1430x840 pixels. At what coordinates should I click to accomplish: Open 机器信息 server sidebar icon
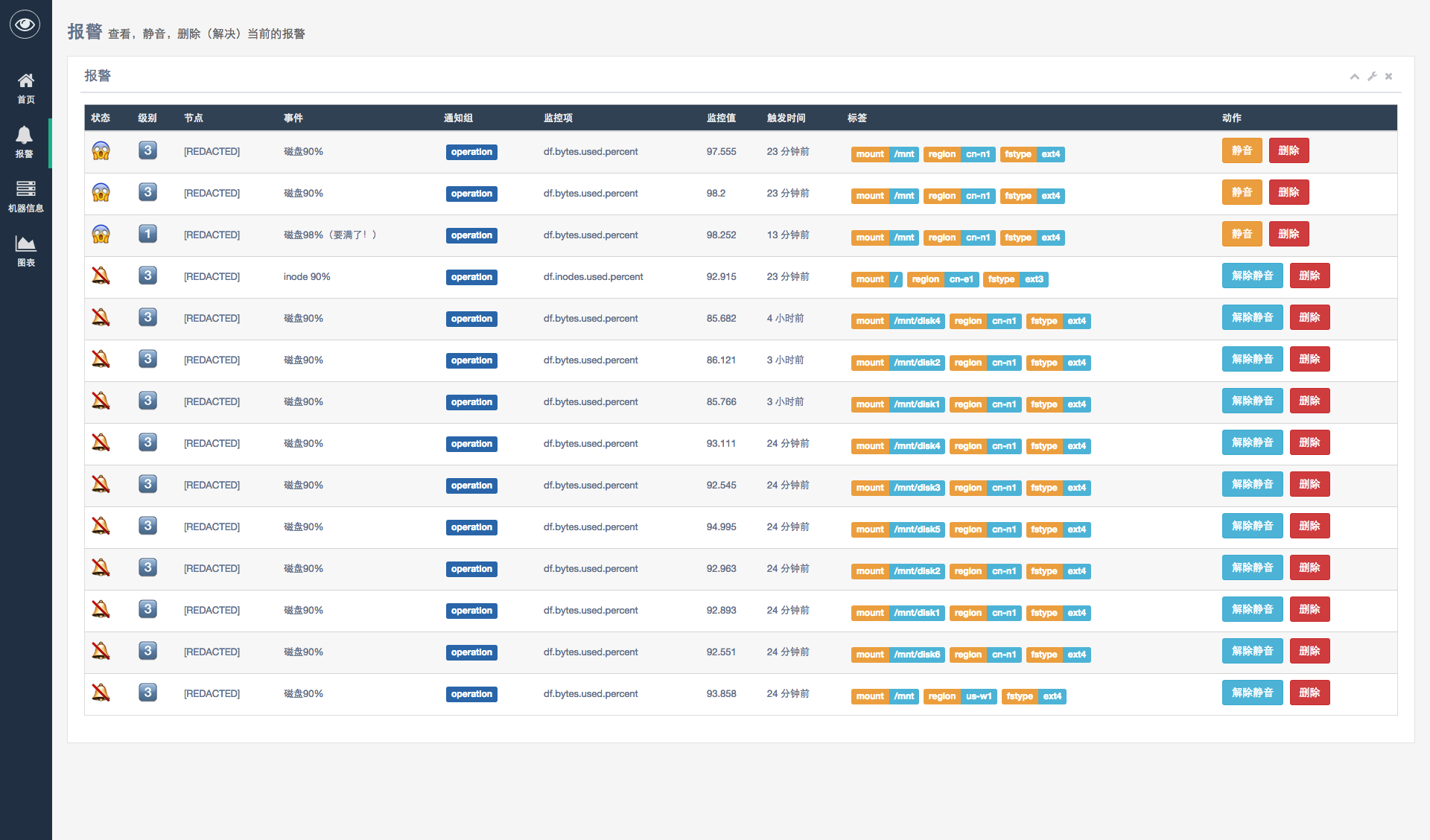[25, 196]
